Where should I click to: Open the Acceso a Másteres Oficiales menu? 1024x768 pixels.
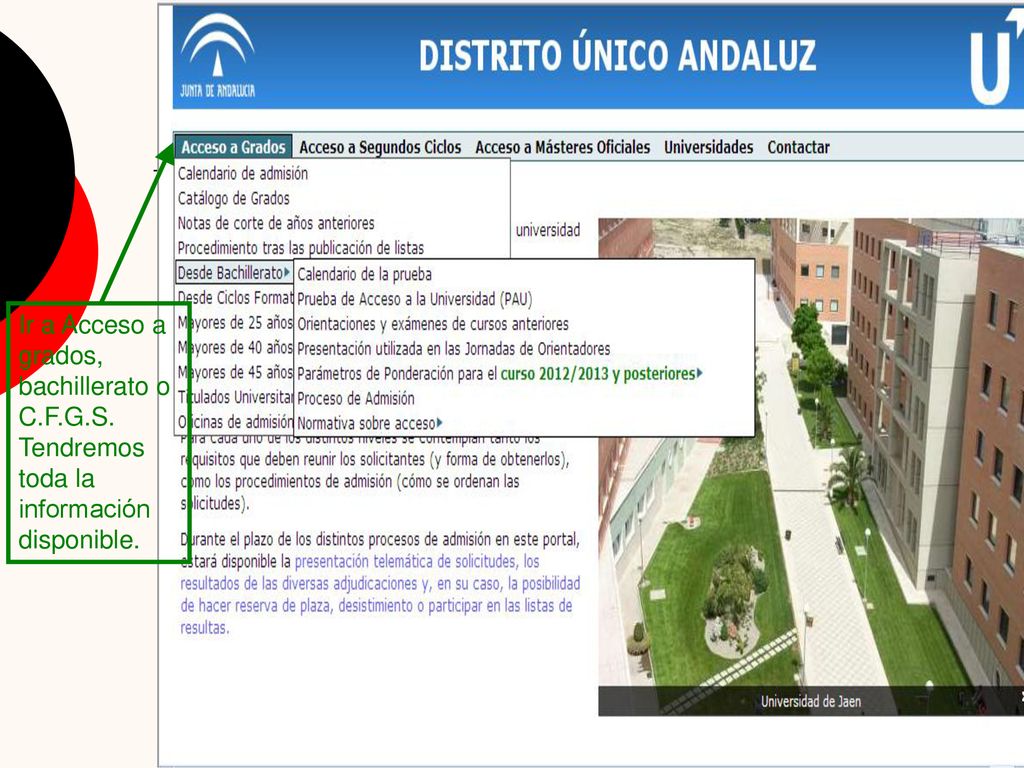[562, 147]
